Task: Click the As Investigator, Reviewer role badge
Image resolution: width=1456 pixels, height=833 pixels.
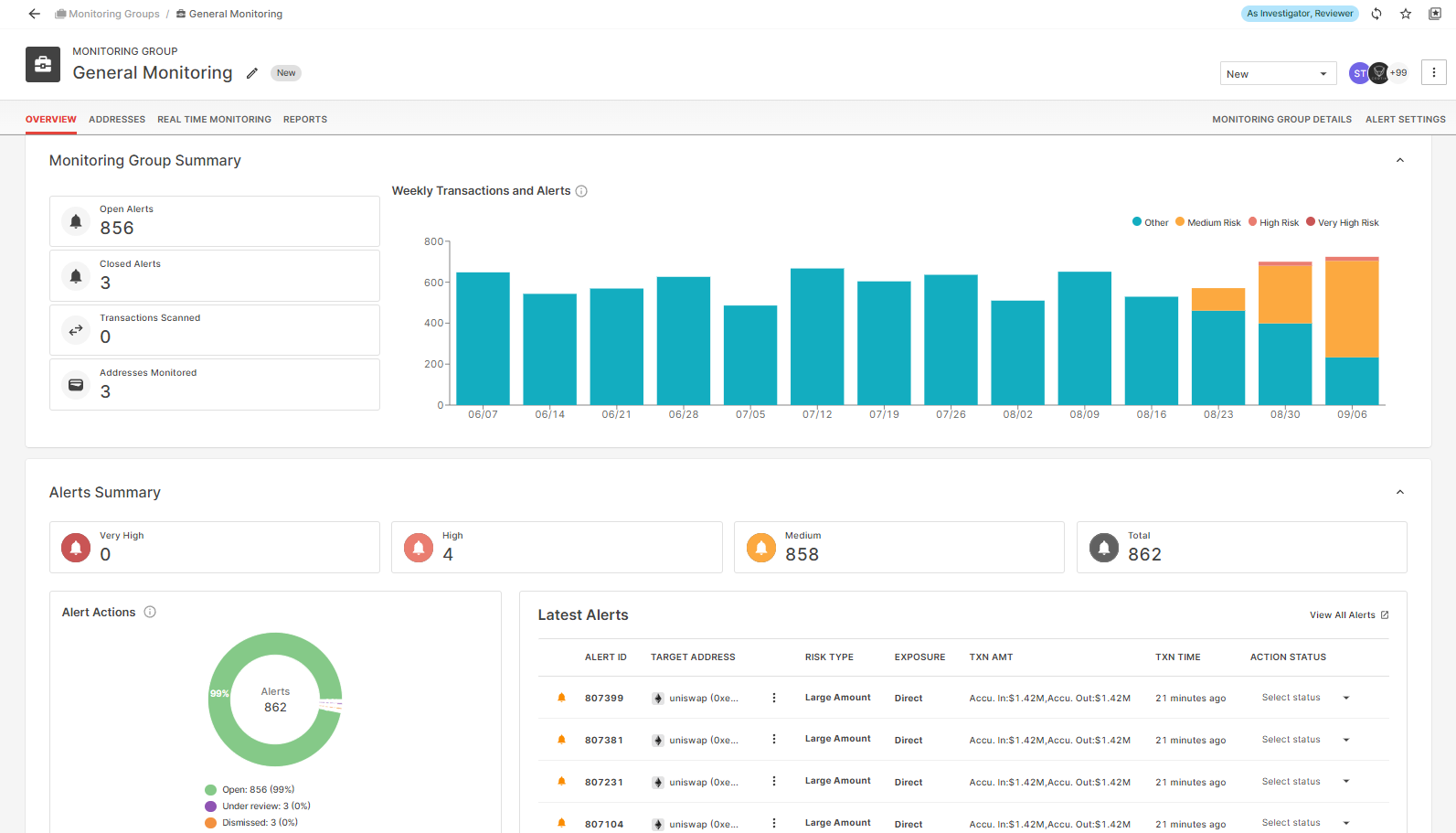Action: [1300, 14]
